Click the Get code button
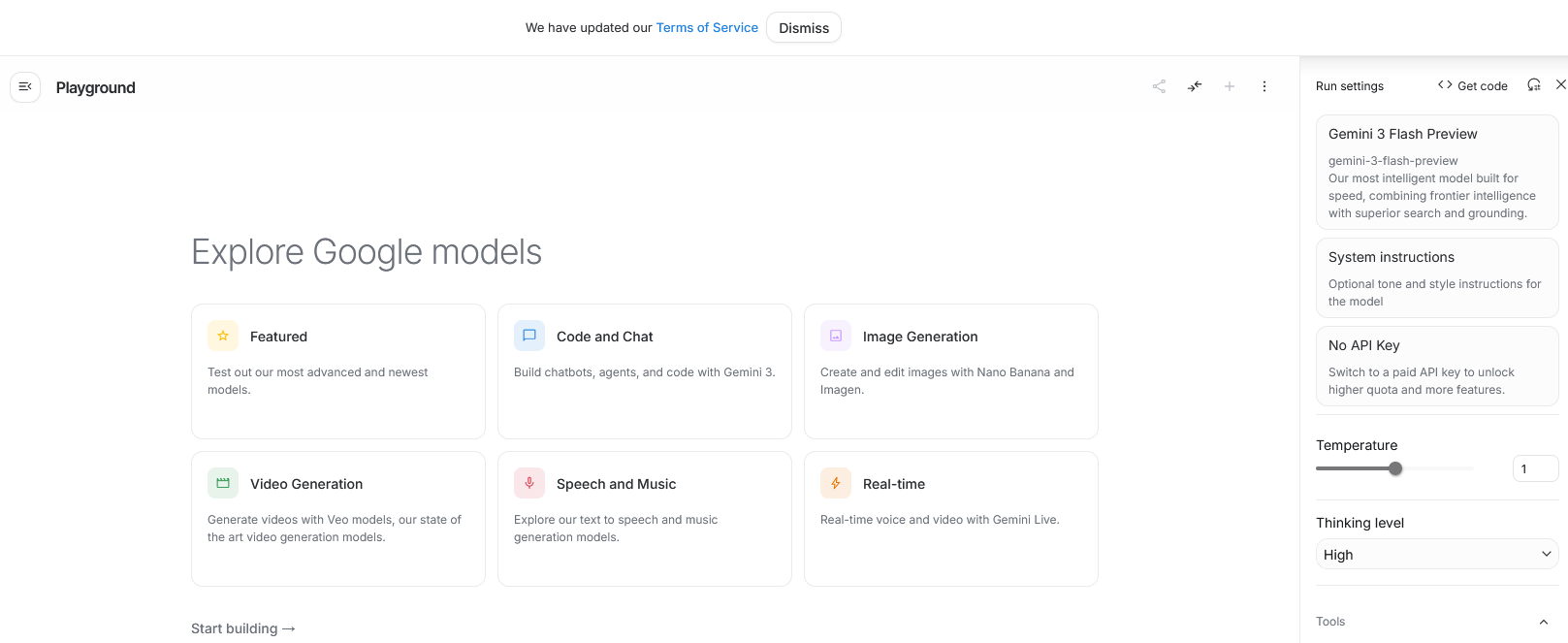Image resolution: width=1568 pixels, height=643 pixels. pyautogui.click(x=1472, y=85)
